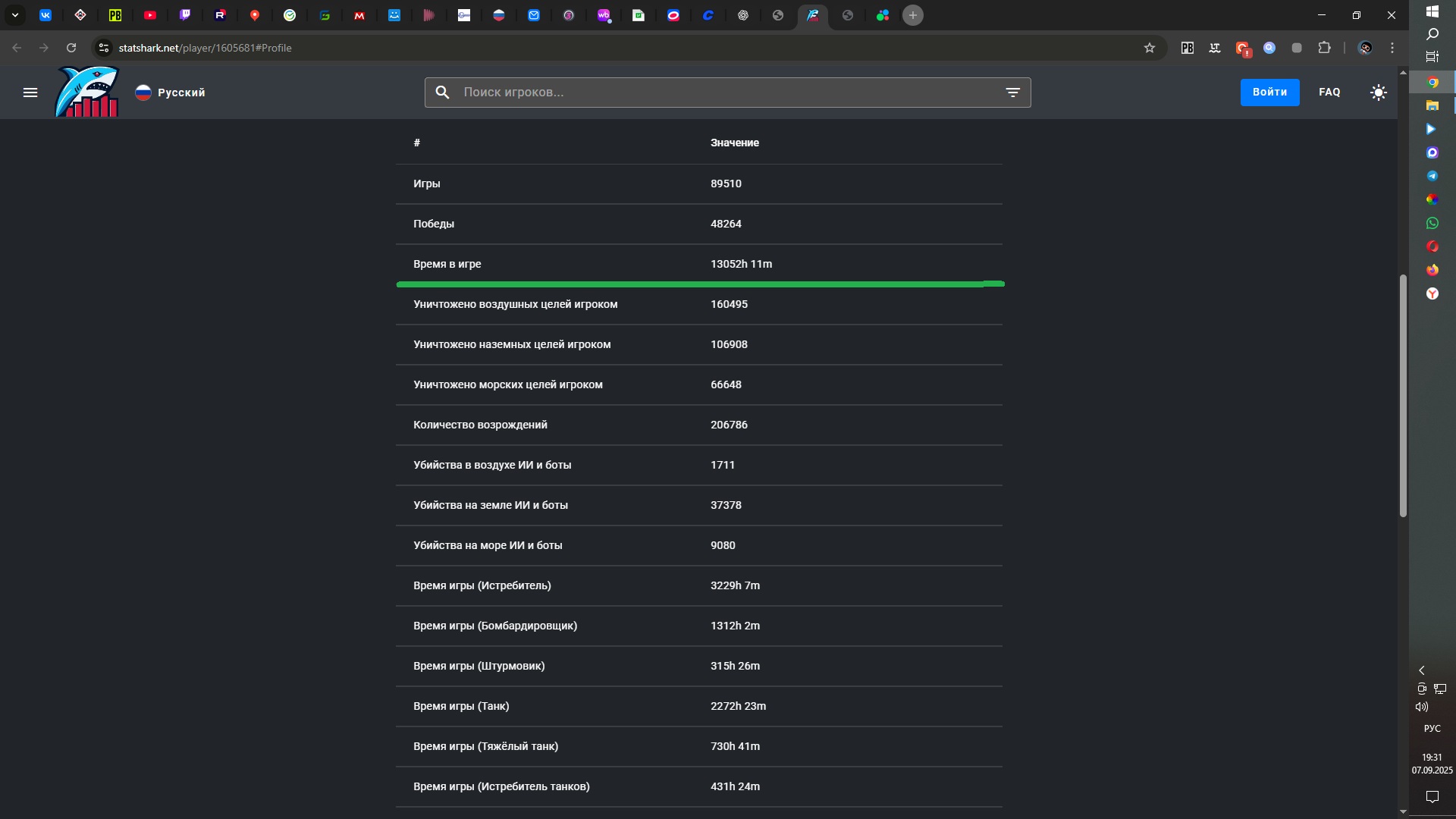
Task: Click the player search field
Action: (720, 93)
